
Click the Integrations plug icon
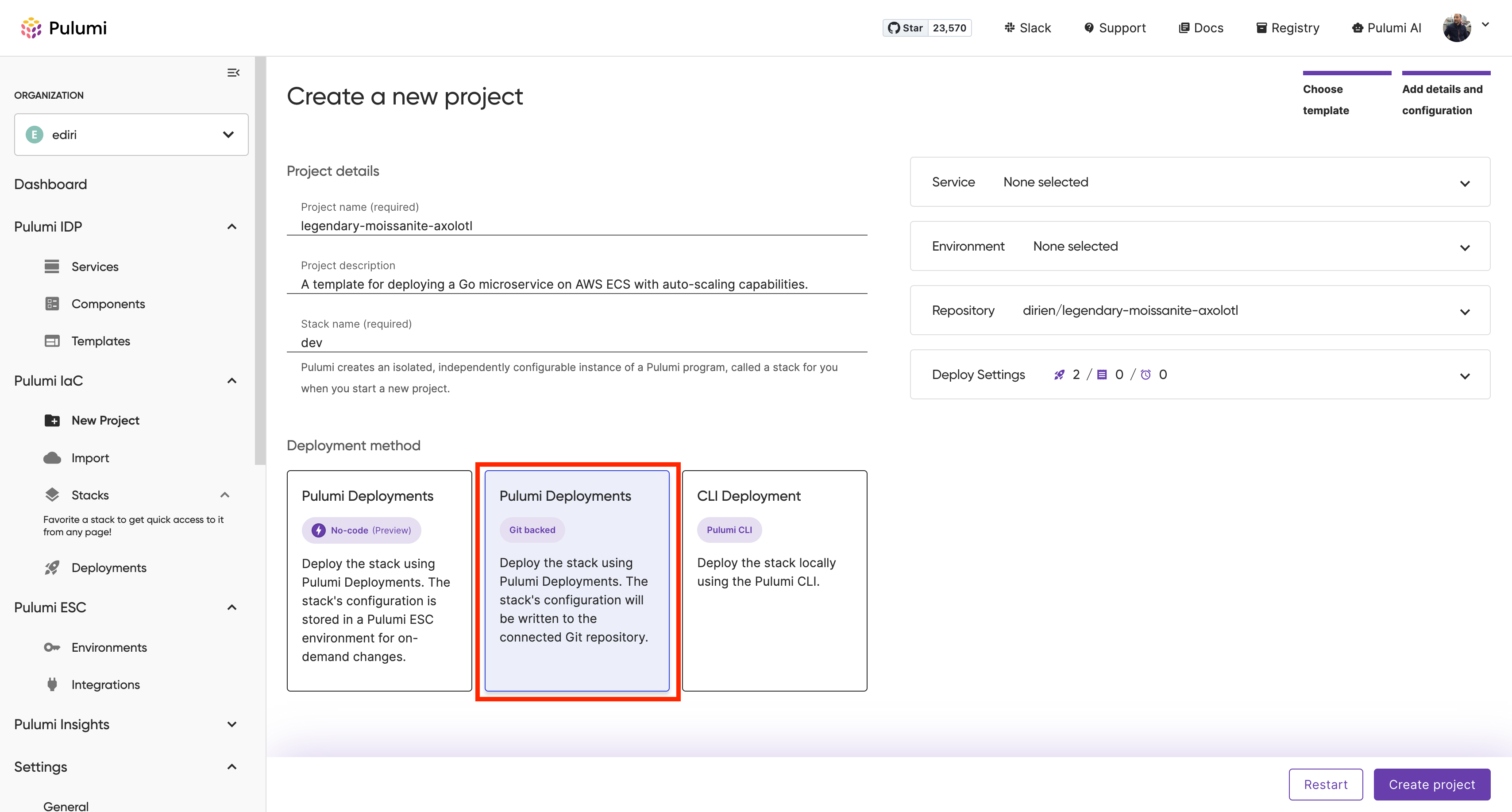coord(52,684)
